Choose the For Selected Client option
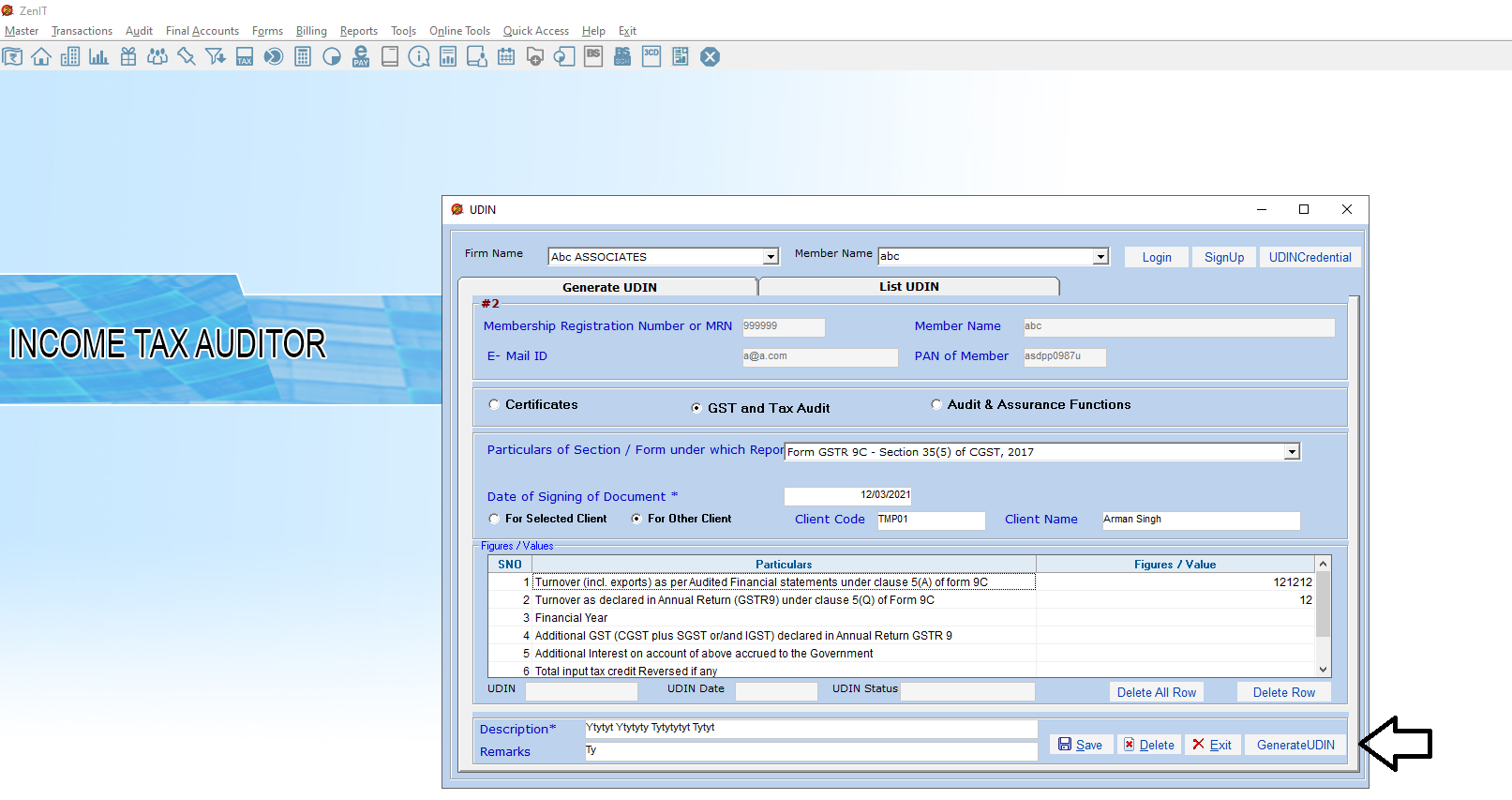 [x=494, y=519]
